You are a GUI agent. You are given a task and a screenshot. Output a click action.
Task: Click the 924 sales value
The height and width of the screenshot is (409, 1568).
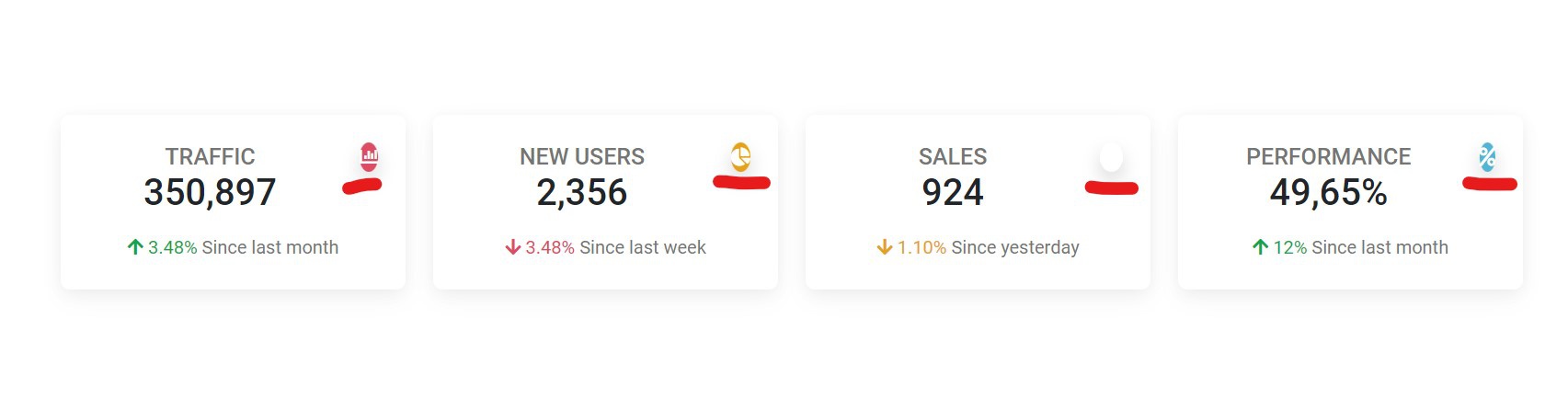click(953, 192)
